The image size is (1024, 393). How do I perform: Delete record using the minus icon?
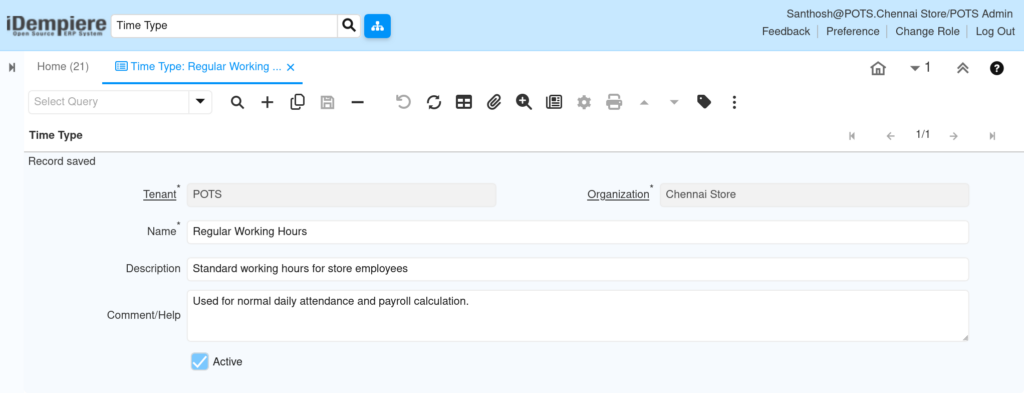[357, 102]
